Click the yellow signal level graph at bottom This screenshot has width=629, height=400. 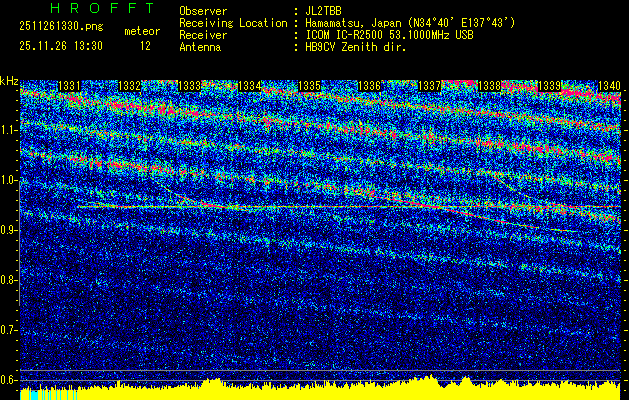pos(320,386)
